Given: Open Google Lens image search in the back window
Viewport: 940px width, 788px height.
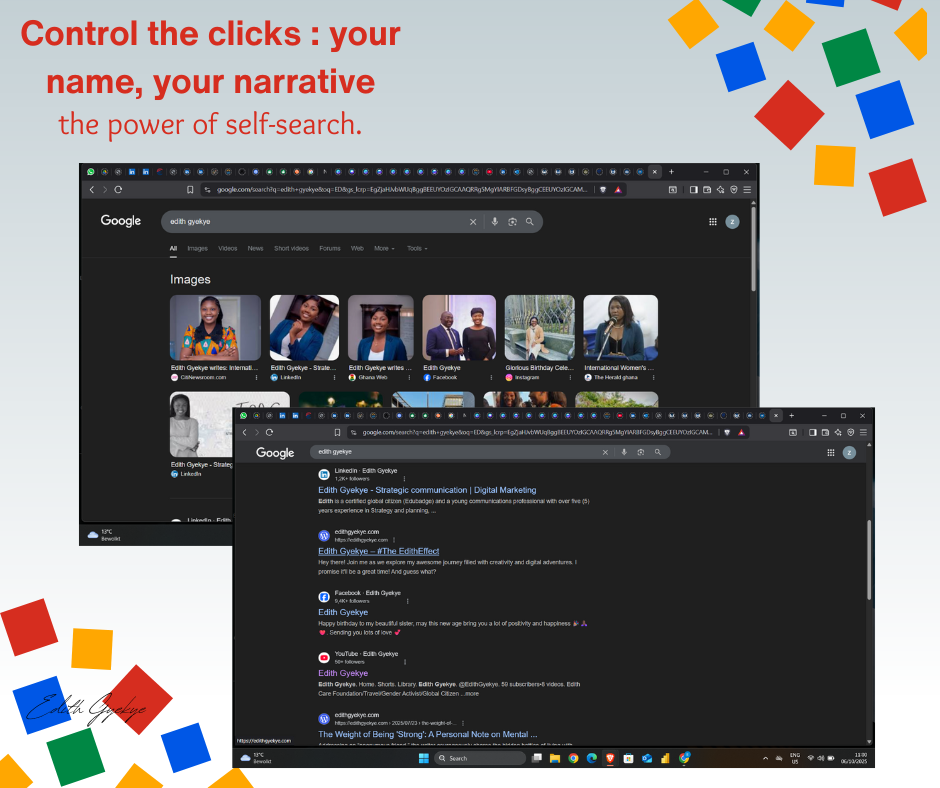Looking at the screenshot, I should [512, 221].
